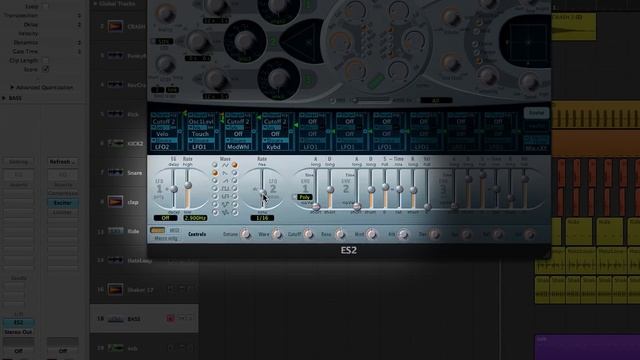The width and height of the screenshot is (640, 360).
Task: Click the Refresh button on channel strip
Action: (62, 162)
